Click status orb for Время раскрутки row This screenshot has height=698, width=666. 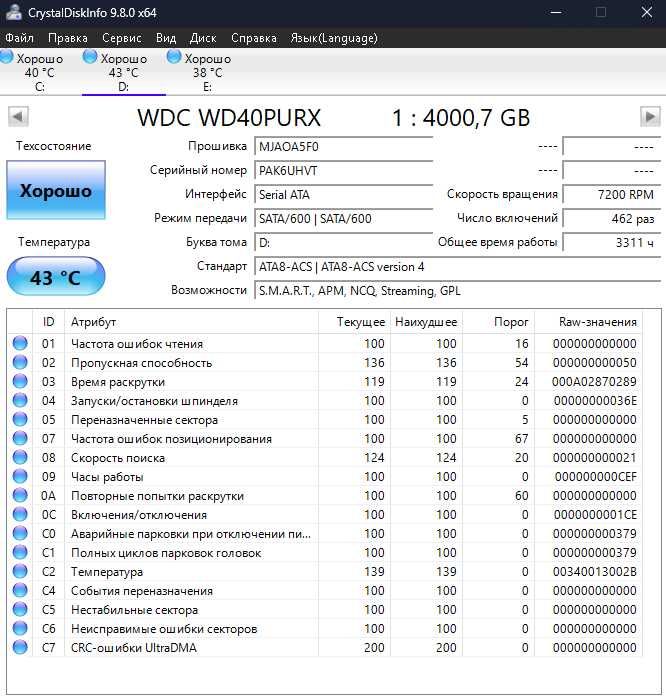[x=20, y=381]
